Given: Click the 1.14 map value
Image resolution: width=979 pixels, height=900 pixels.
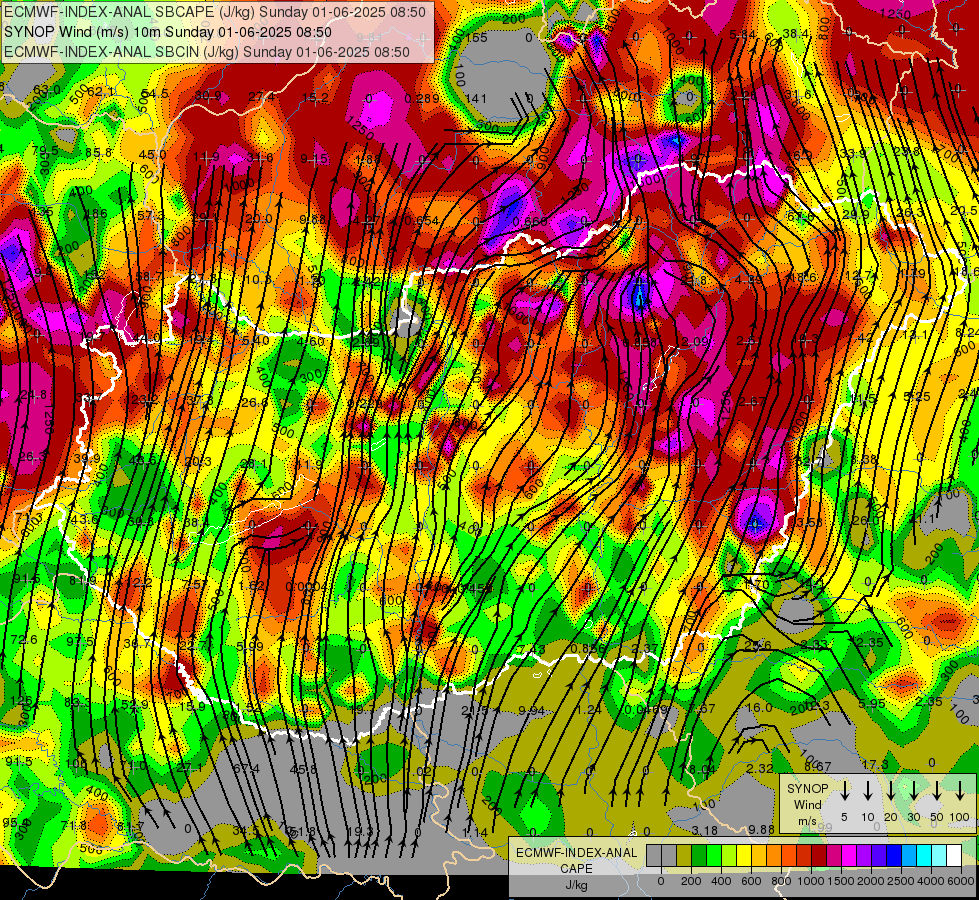Looking at the screenshot, I should click(475, 832).
